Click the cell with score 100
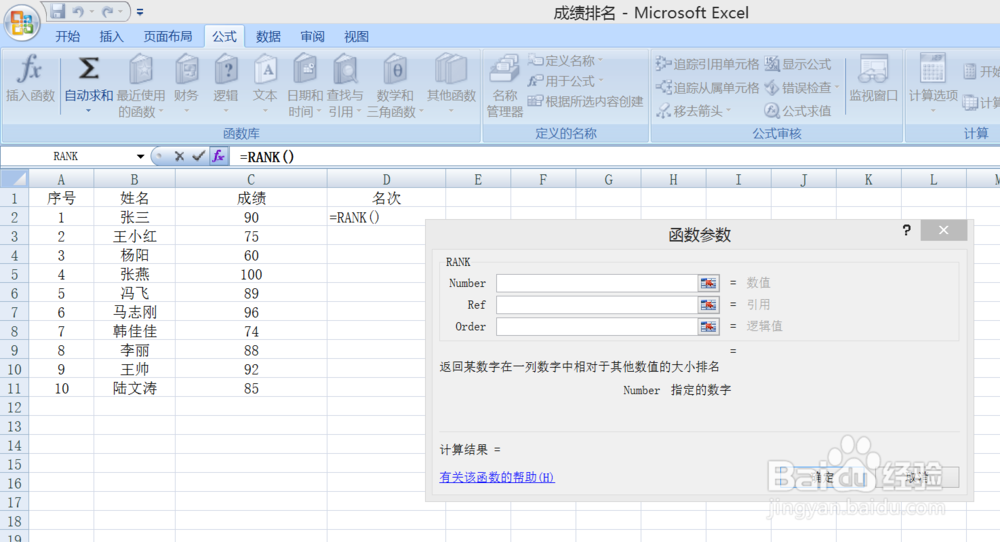Viewport: 1000px width, 542px height. pyautogui.click(x=251, y=275)
